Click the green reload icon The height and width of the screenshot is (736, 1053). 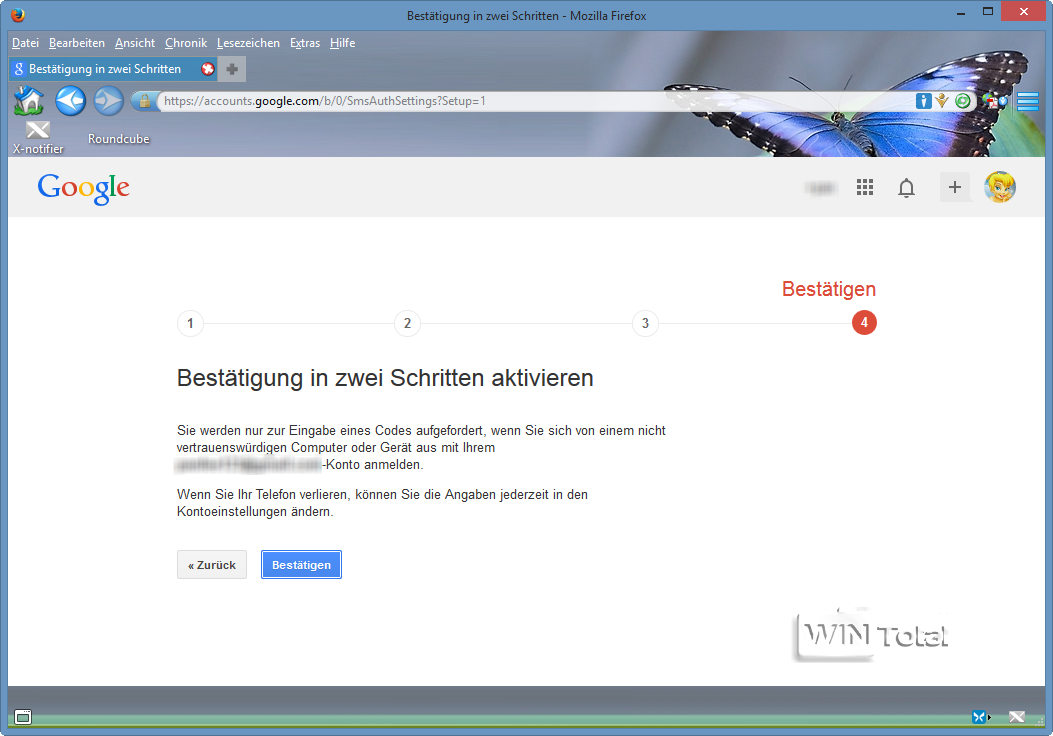(962, 101)
